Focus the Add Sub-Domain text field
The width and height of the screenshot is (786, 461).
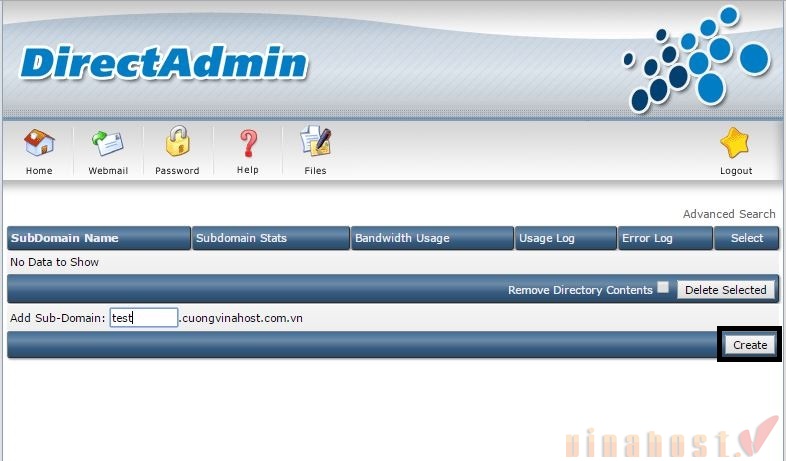(144, 318)
